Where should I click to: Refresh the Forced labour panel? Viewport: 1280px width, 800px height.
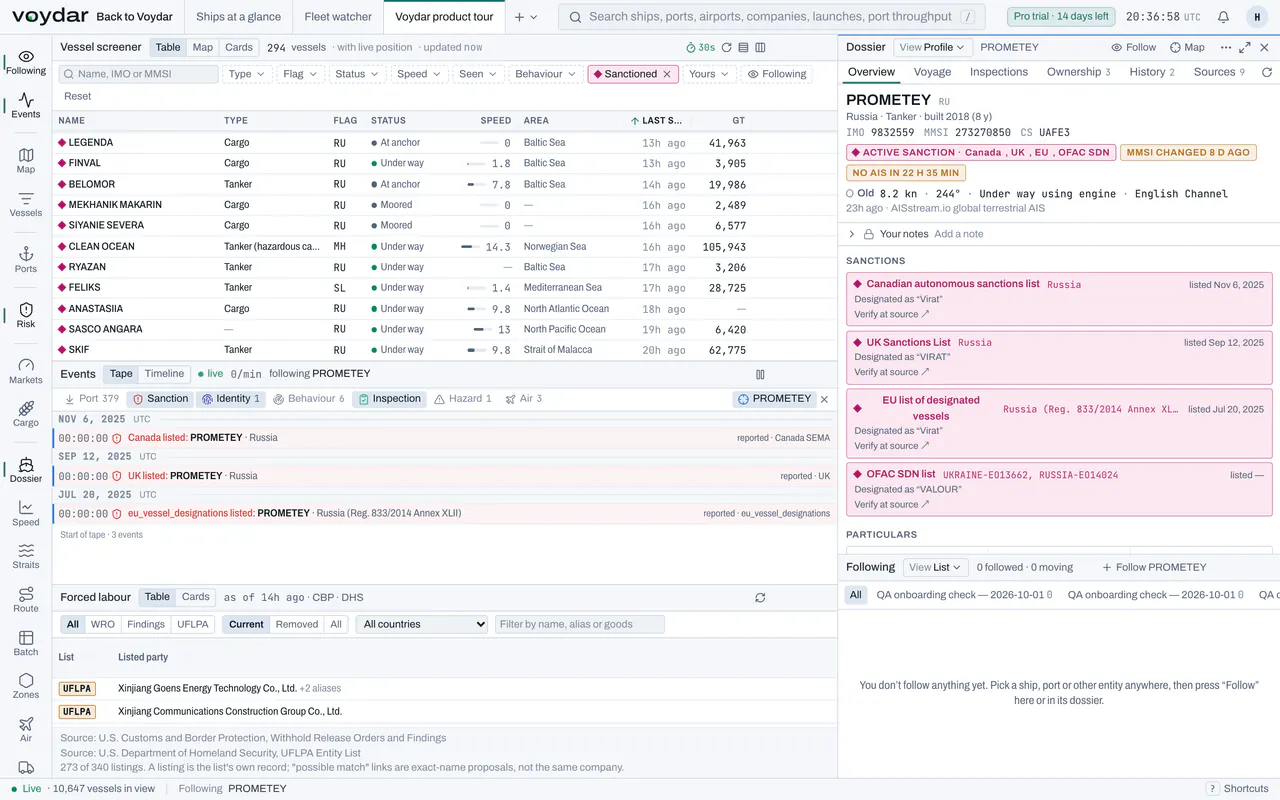click(760, 597)
